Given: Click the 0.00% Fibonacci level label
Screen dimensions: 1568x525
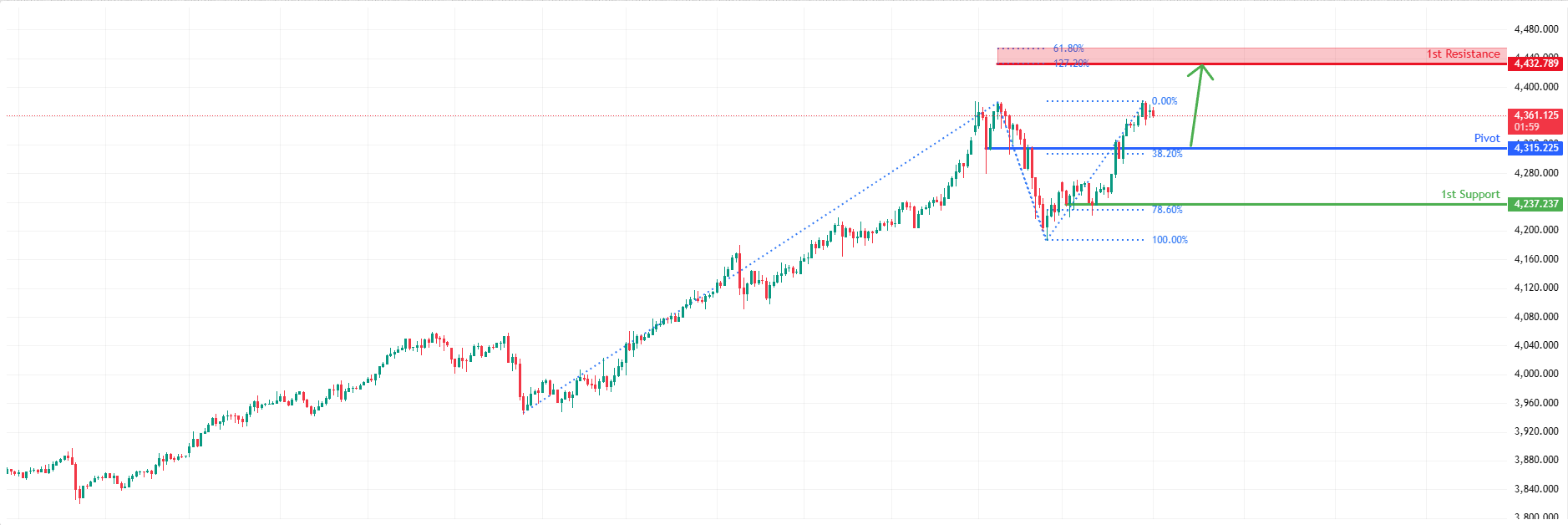Looking at the screenshot, I should pos(1165,101).
